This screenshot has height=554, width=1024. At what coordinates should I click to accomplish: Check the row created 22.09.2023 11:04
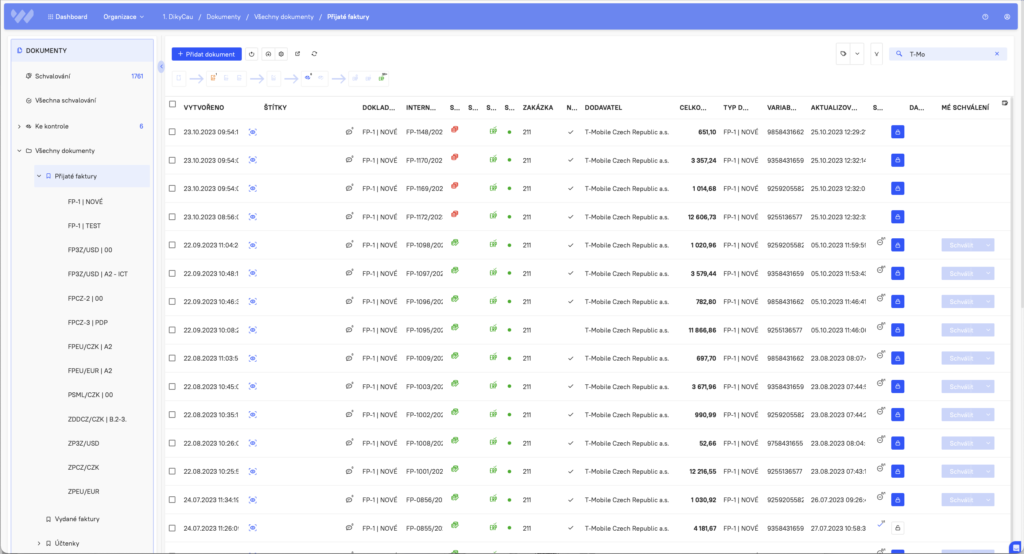173,245
